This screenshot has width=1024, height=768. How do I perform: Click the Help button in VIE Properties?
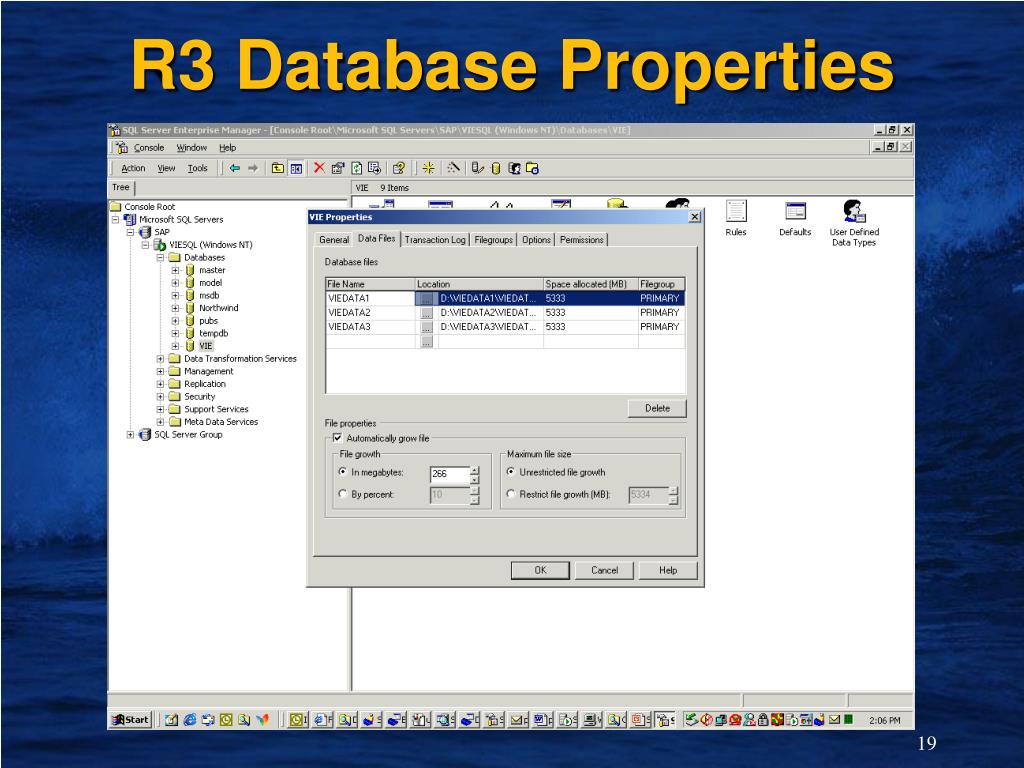668,570
